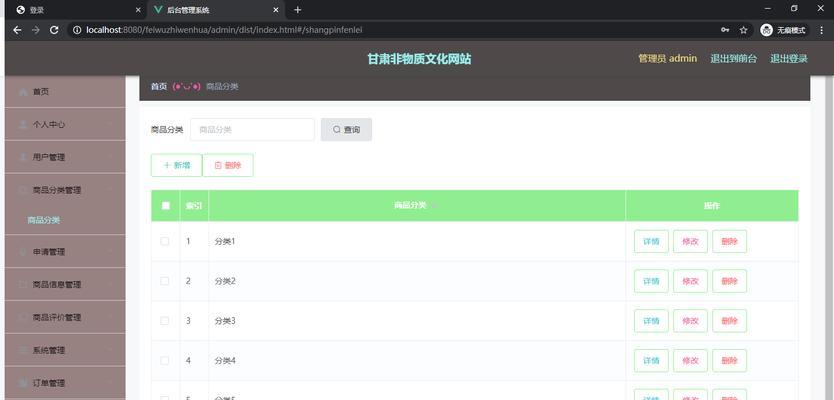Click 修改 for 分类2
The width and height of the screenshot is (834, 400).
pyautogui.click(x=690, y=281)
